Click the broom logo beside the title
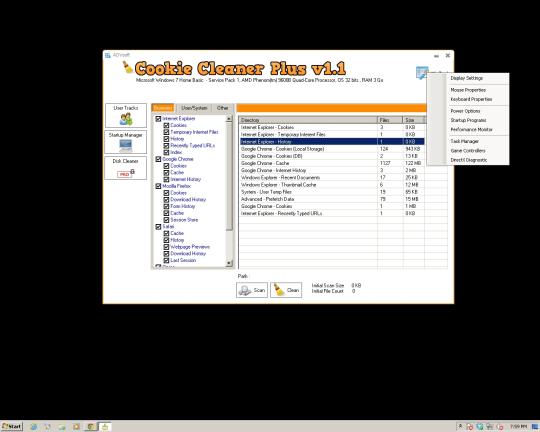The width and height of the screenshot is (540, 432). coord(128,67)
